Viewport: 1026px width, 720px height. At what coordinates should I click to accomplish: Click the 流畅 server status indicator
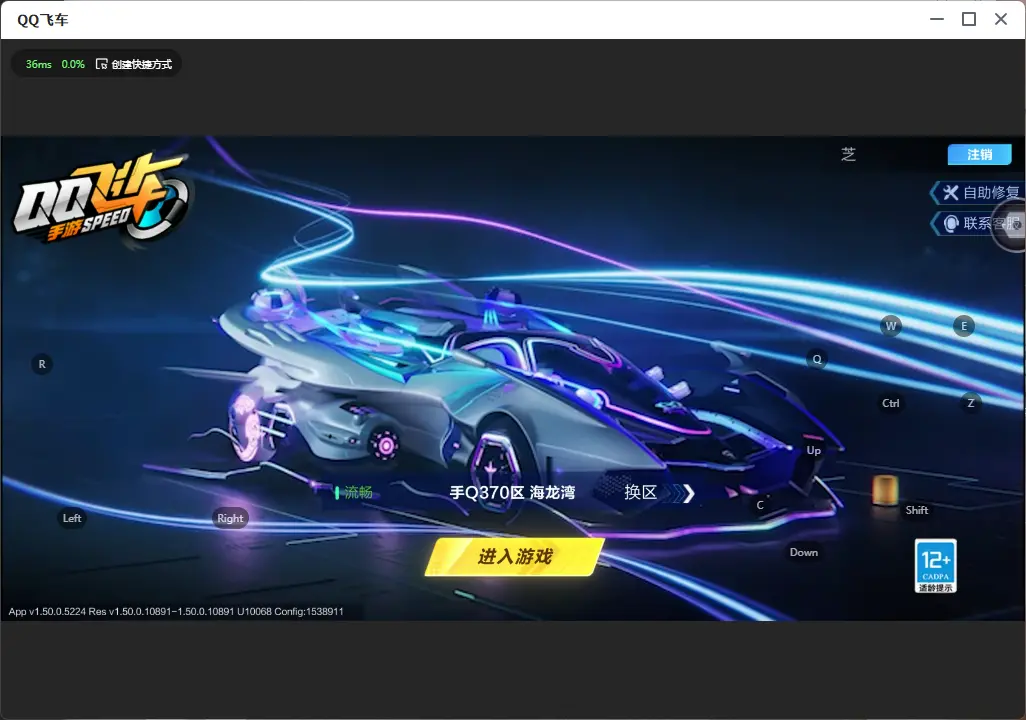[353, 492]
